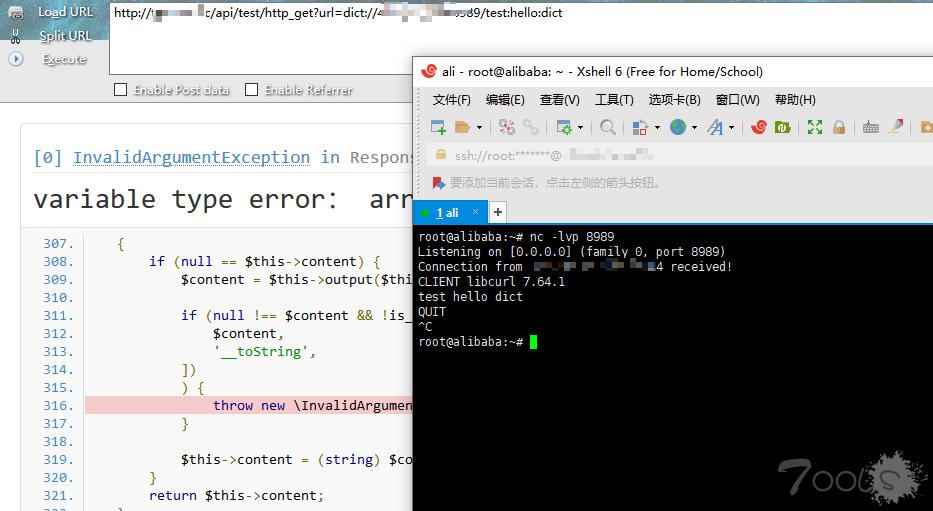The image size is (933, 511).
Task: Enable the Post data checkbox
Action: click(121, 90)
